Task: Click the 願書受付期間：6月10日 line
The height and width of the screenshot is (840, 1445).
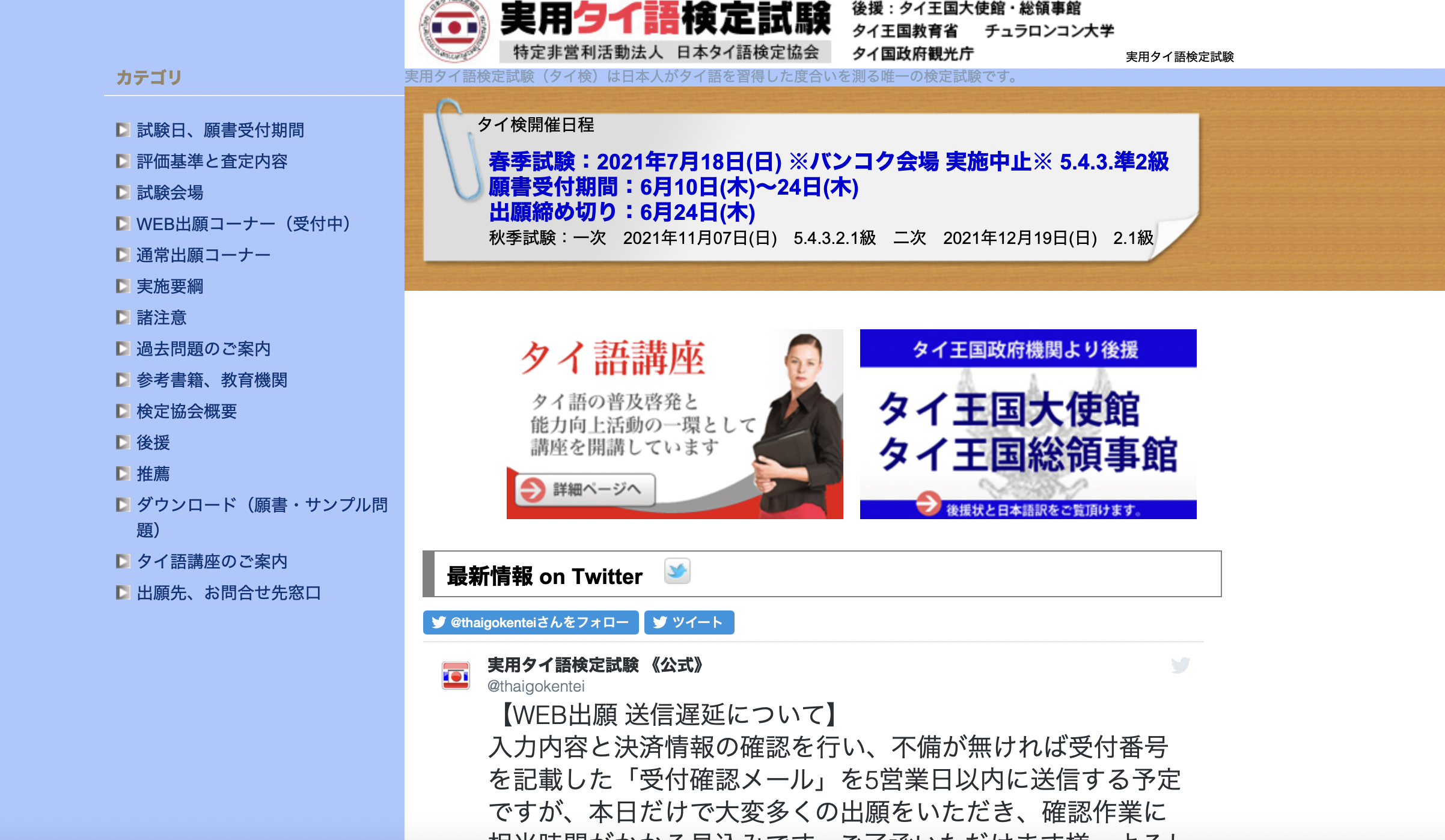Action: [x=673, y=187]
